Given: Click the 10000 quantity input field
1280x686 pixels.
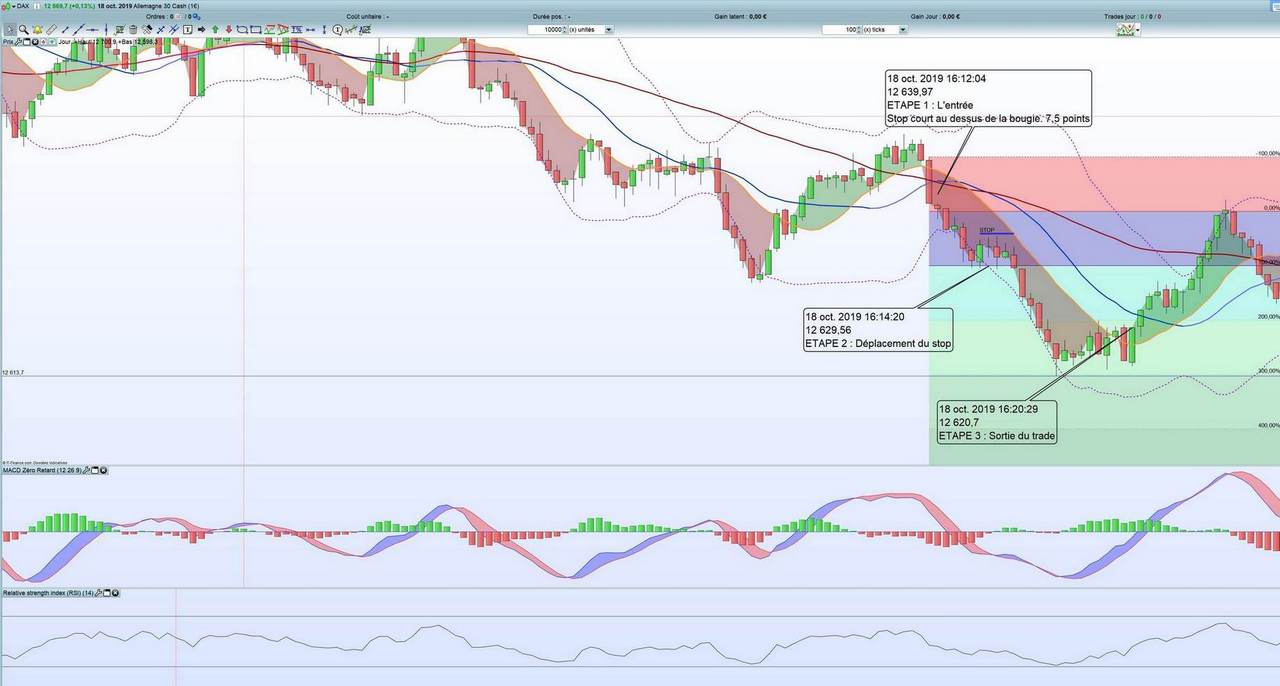Looking at the screenshot, I should click(x=545, y=30).
